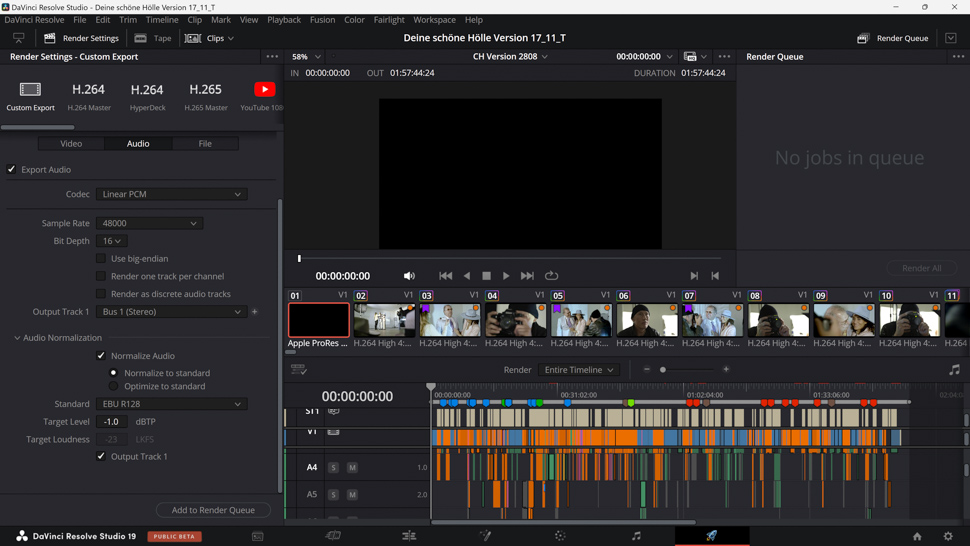Screen dimensions: 970x546
Task: Switch to the Cut page icon
Action: pyautogui.click(x=333, y=536)
